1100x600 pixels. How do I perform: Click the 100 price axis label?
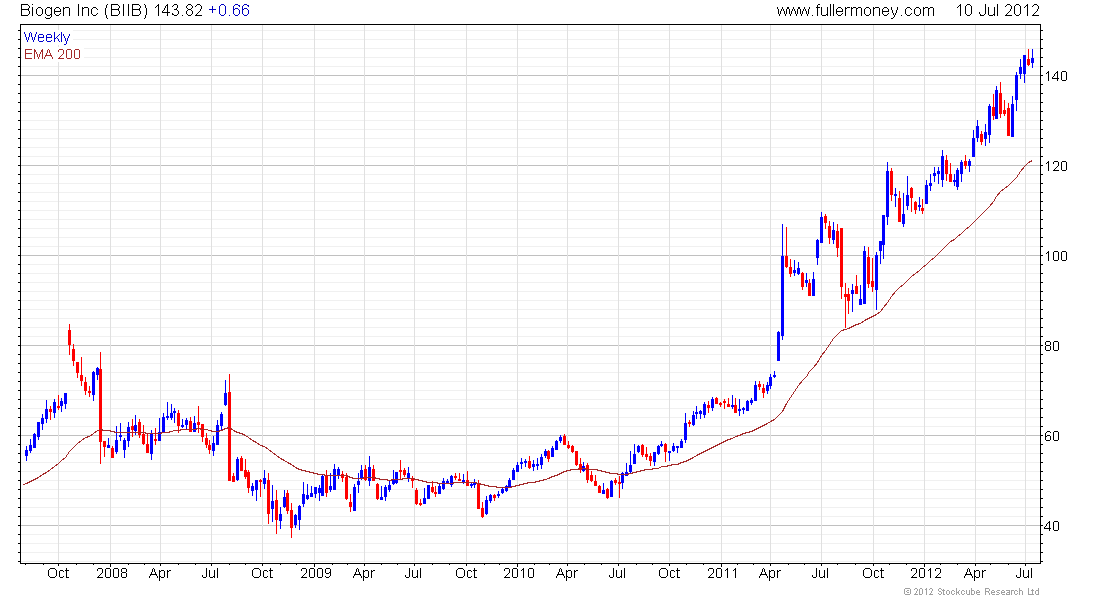coord(1056,255)
